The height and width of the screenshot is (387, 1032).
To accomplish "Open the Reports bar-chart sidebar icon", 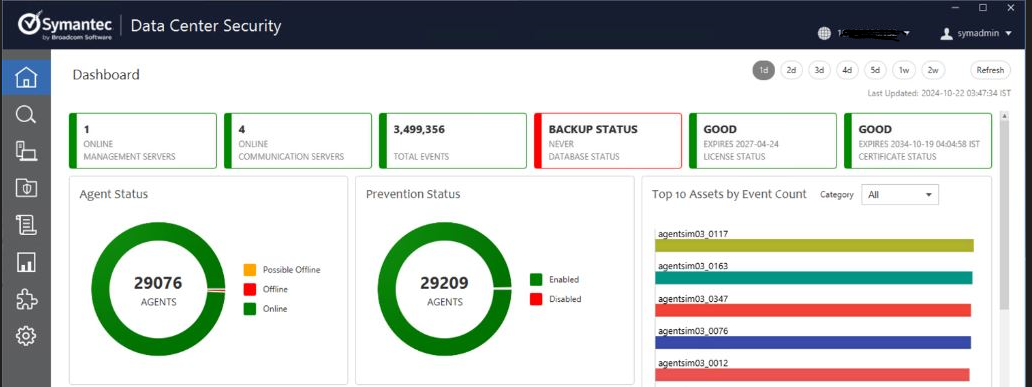I will (x=26, y=262).
